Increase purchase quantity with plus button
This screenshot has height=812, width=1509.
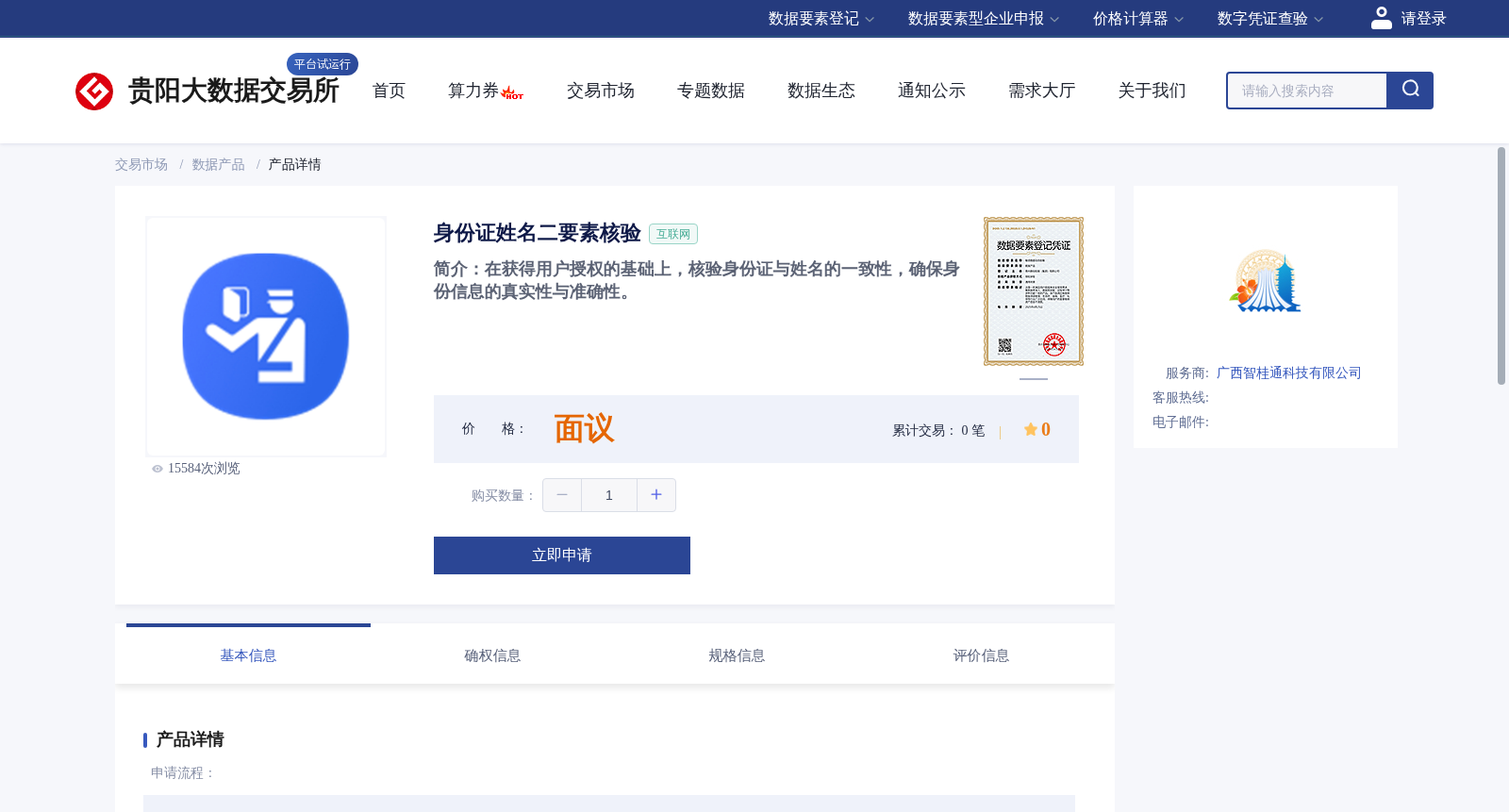pyautogui.click(x=656, y=495)
